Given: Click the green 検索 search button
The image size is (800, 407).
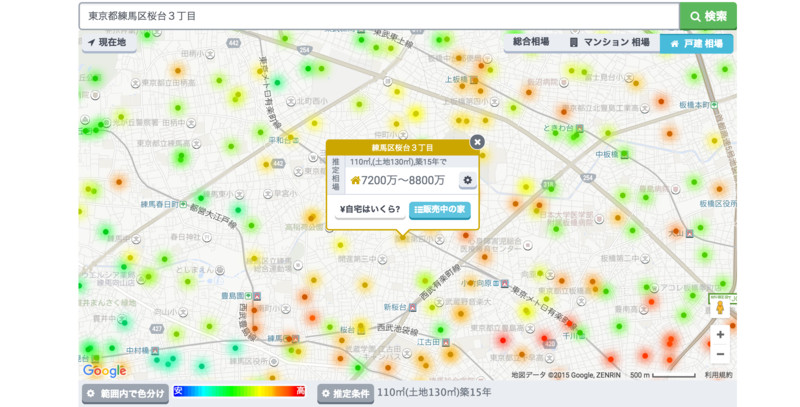Looking at the screenshot, I should (707, 16).
